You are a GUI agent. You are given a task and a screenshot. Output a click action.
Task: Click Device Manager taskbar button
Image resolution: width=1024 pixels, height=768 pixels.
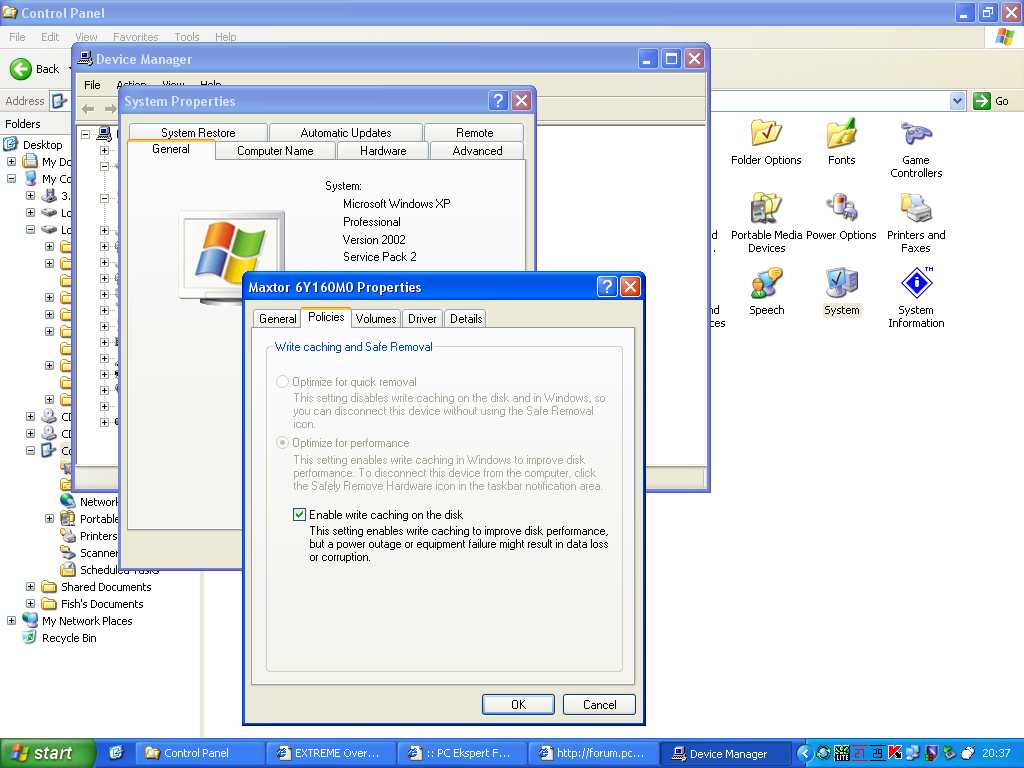point(724,753)
